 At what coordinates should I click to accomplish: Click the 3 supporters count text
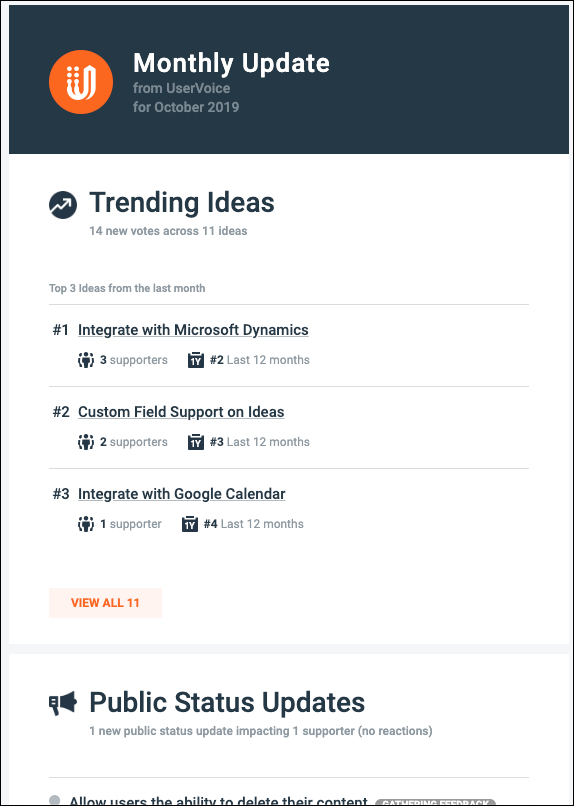click(x=134, y=360)
